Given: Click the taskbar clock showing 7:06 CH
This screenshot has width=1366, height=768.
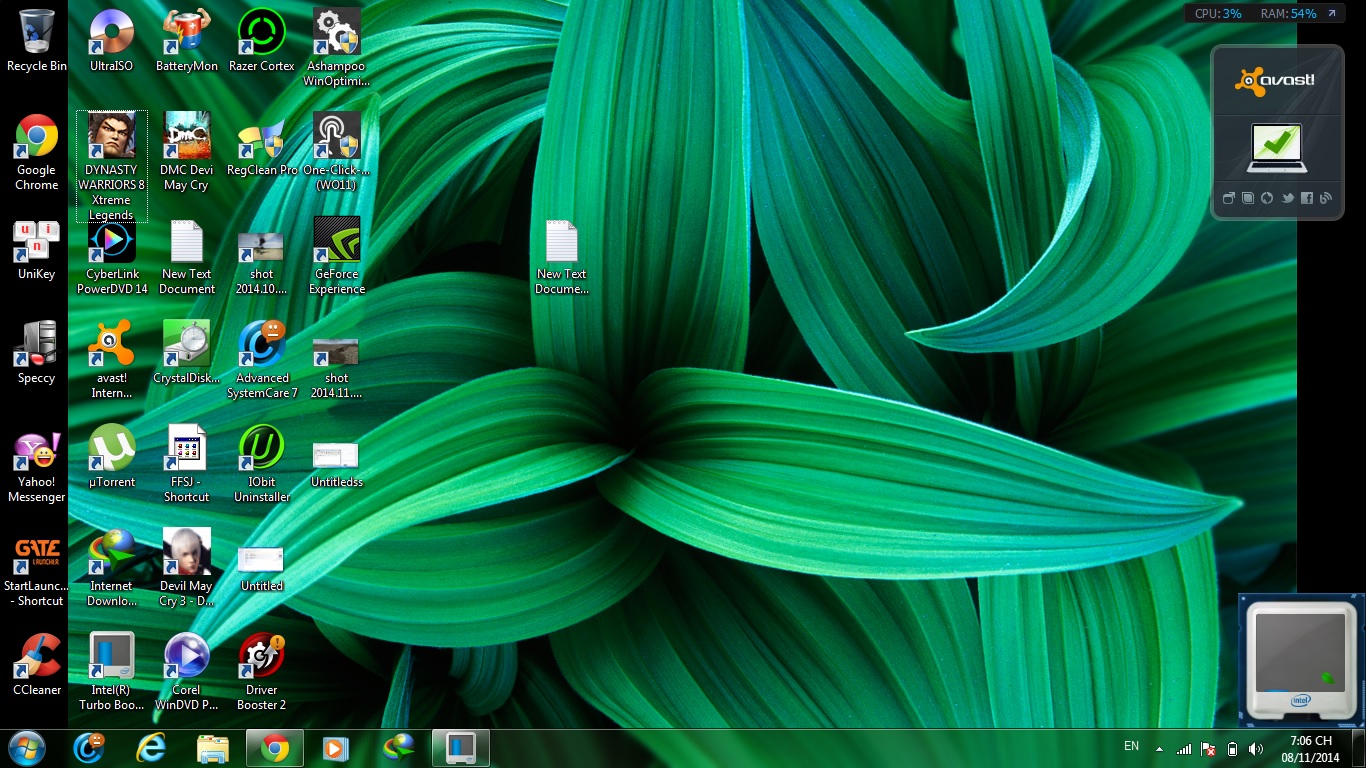Looking at the screenshot, I should click(x=1310, y=749).
